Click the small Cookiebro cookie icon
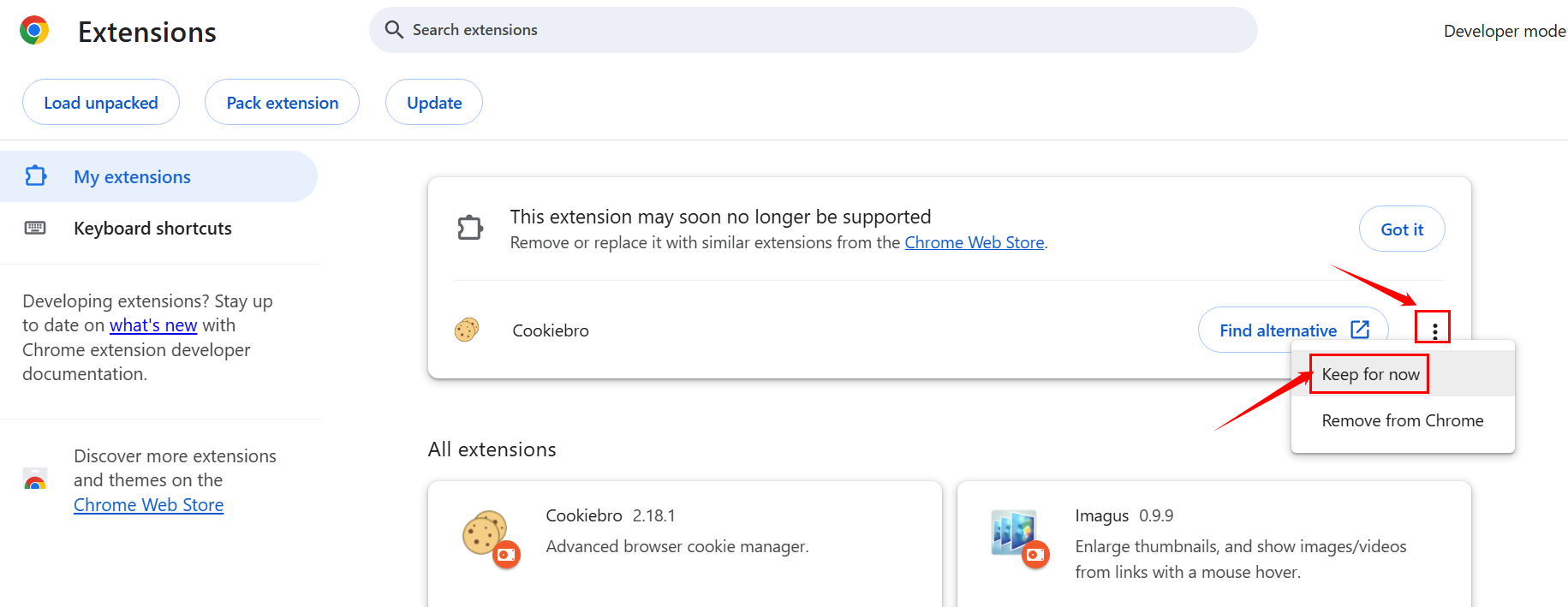This screenshot has width=1568, height=607. 467,330
